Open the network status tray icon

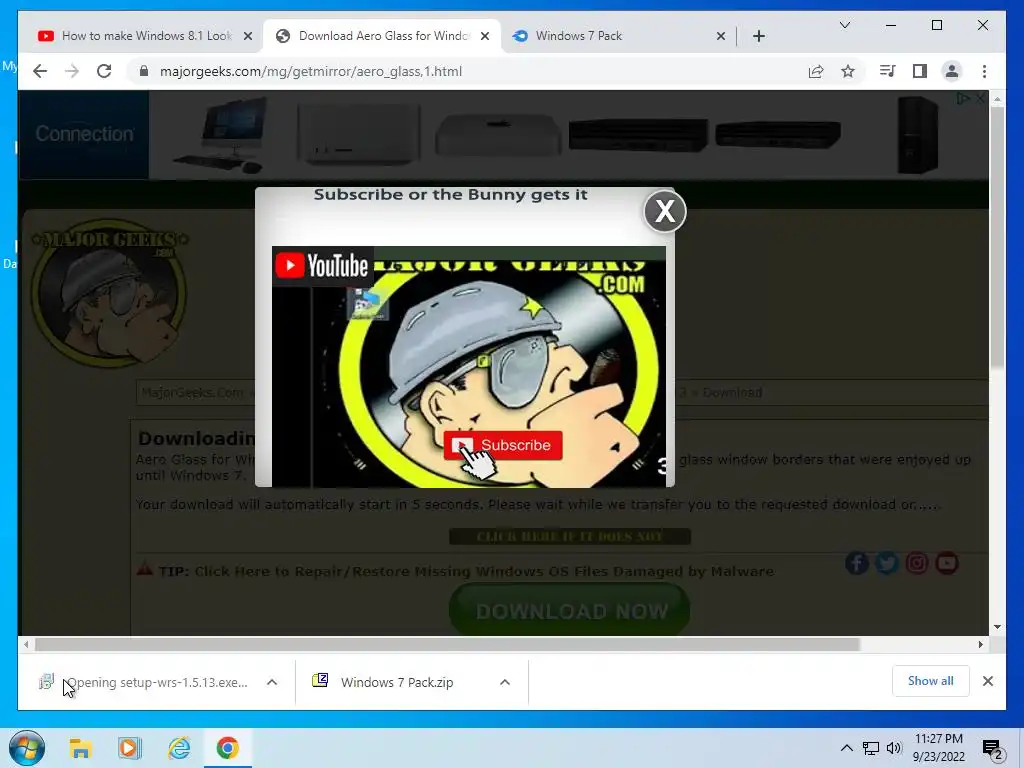pyautogui.click(x=871, y=748)
